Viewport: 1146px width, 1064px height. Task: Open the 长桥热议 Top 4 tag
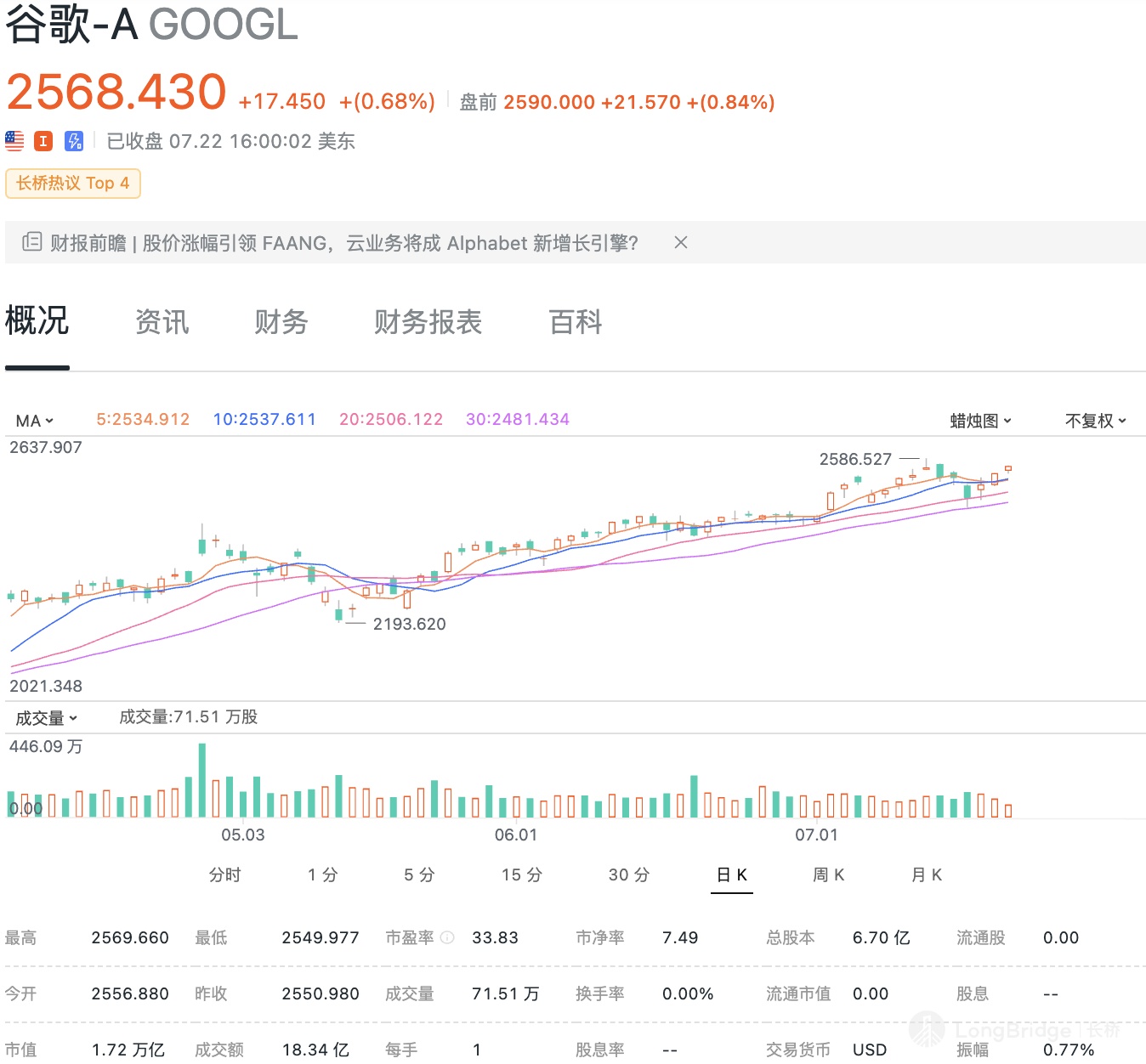click(x=73, y=184)
